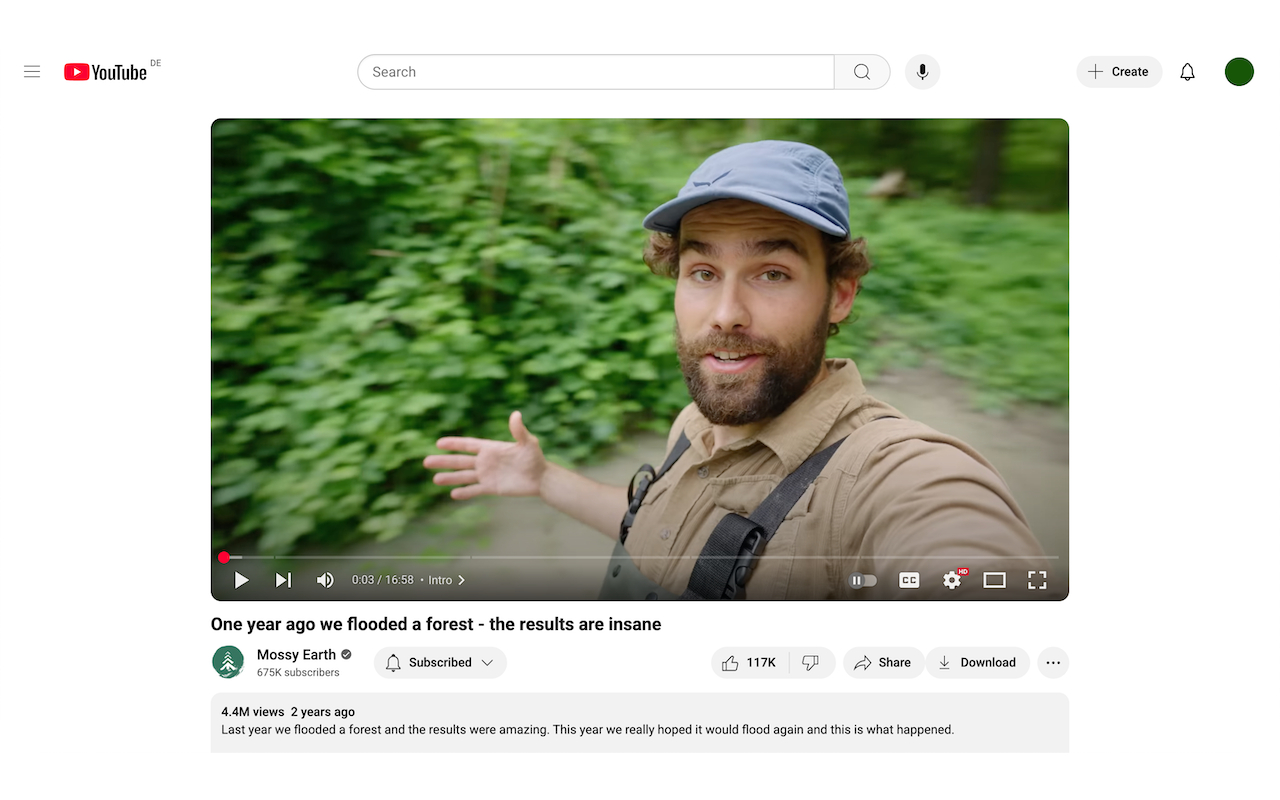Switch to theater mode
This screenshot has width=1280, height=800.
[994, 580]
